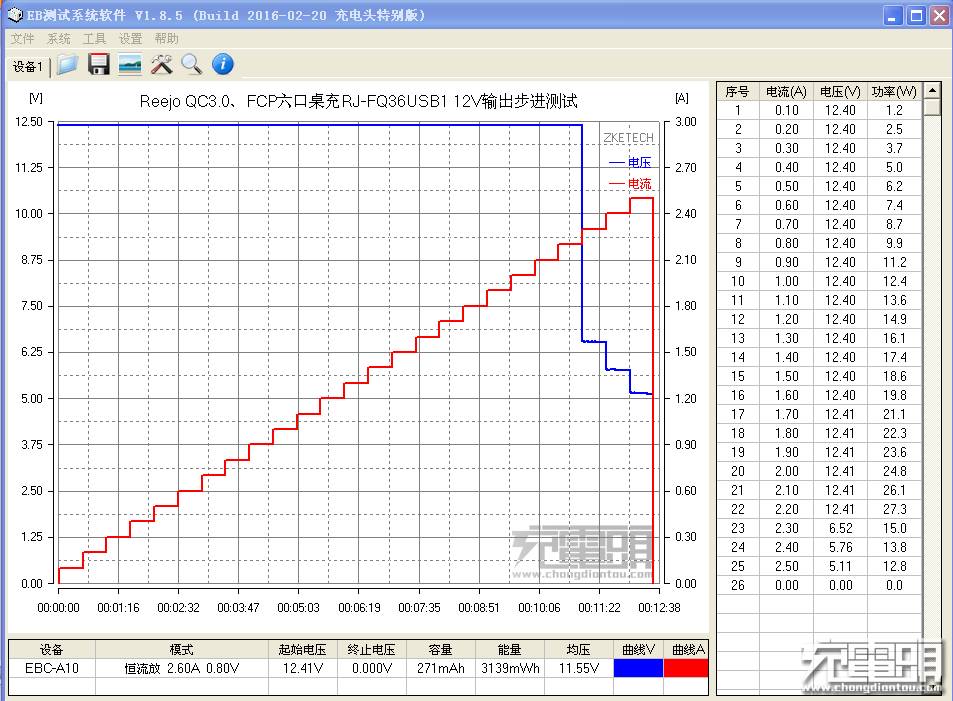Image resolution: width=953 pixels, height=701 pixels.
Task: Click the 3.00 current axis label
Action: [x=686, y=122]
